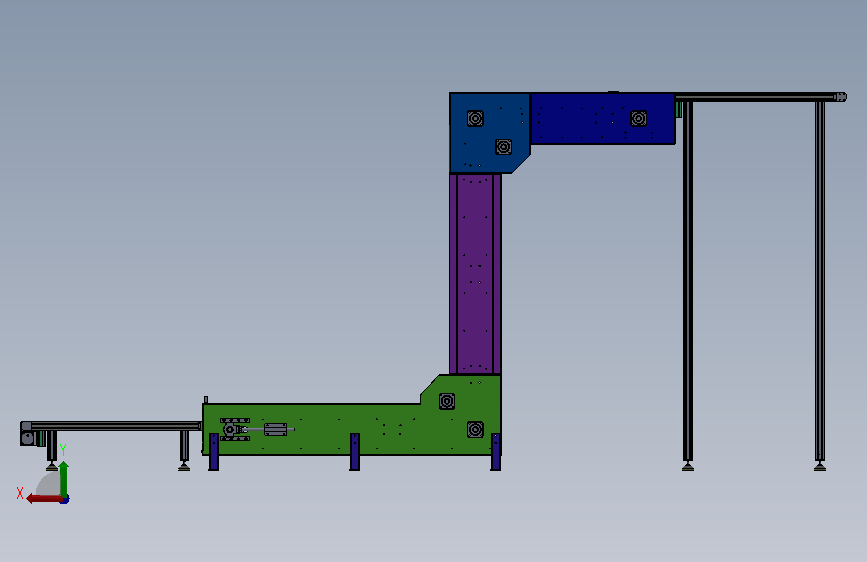The width and height of the screenshot is (867, 562).
Task: Select the small pin atop the green housing's left end
Action: coord(206,399)
